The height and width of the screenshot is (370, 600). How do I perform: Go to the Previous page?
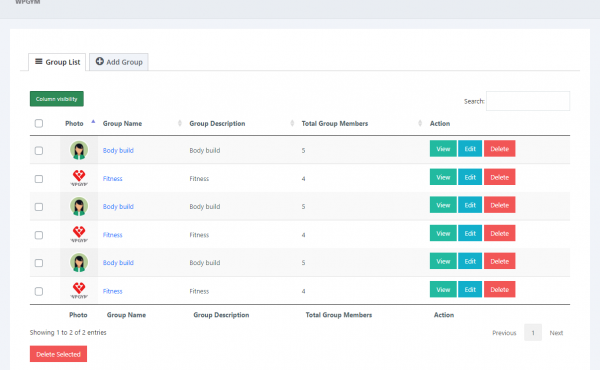click(x=504, y=333)
